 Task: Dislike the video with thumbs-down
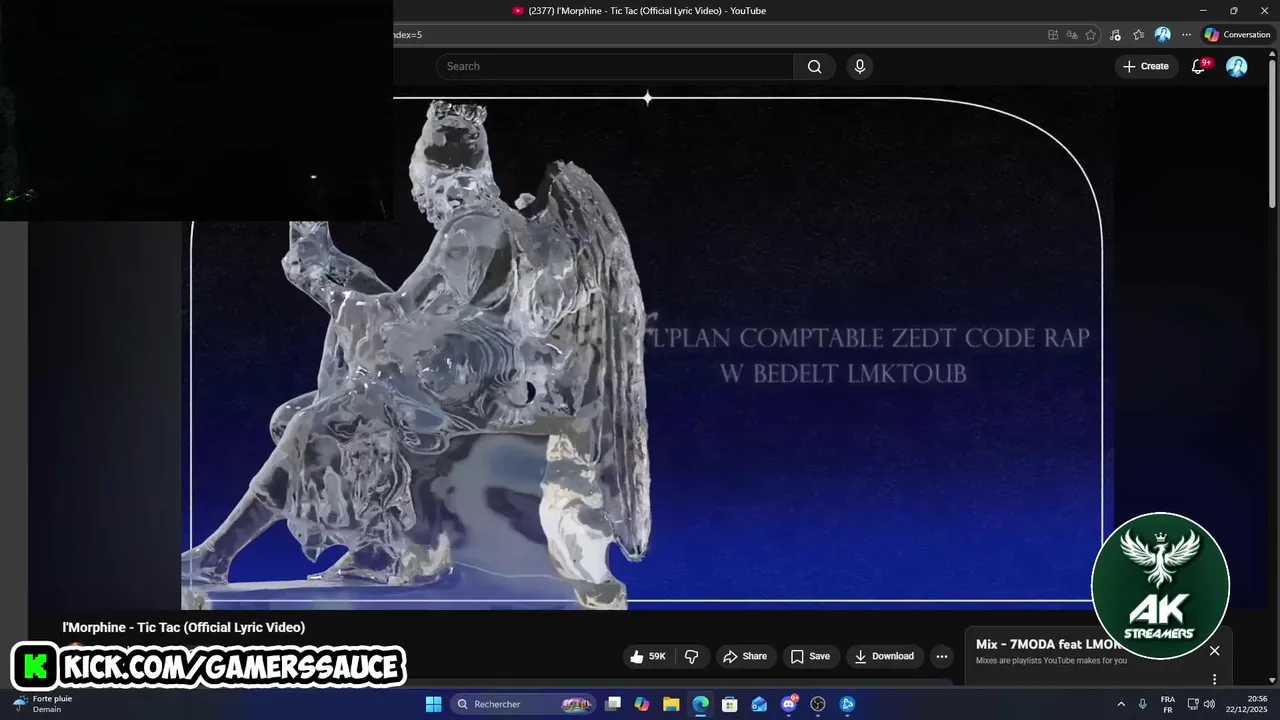pos(691,656)
